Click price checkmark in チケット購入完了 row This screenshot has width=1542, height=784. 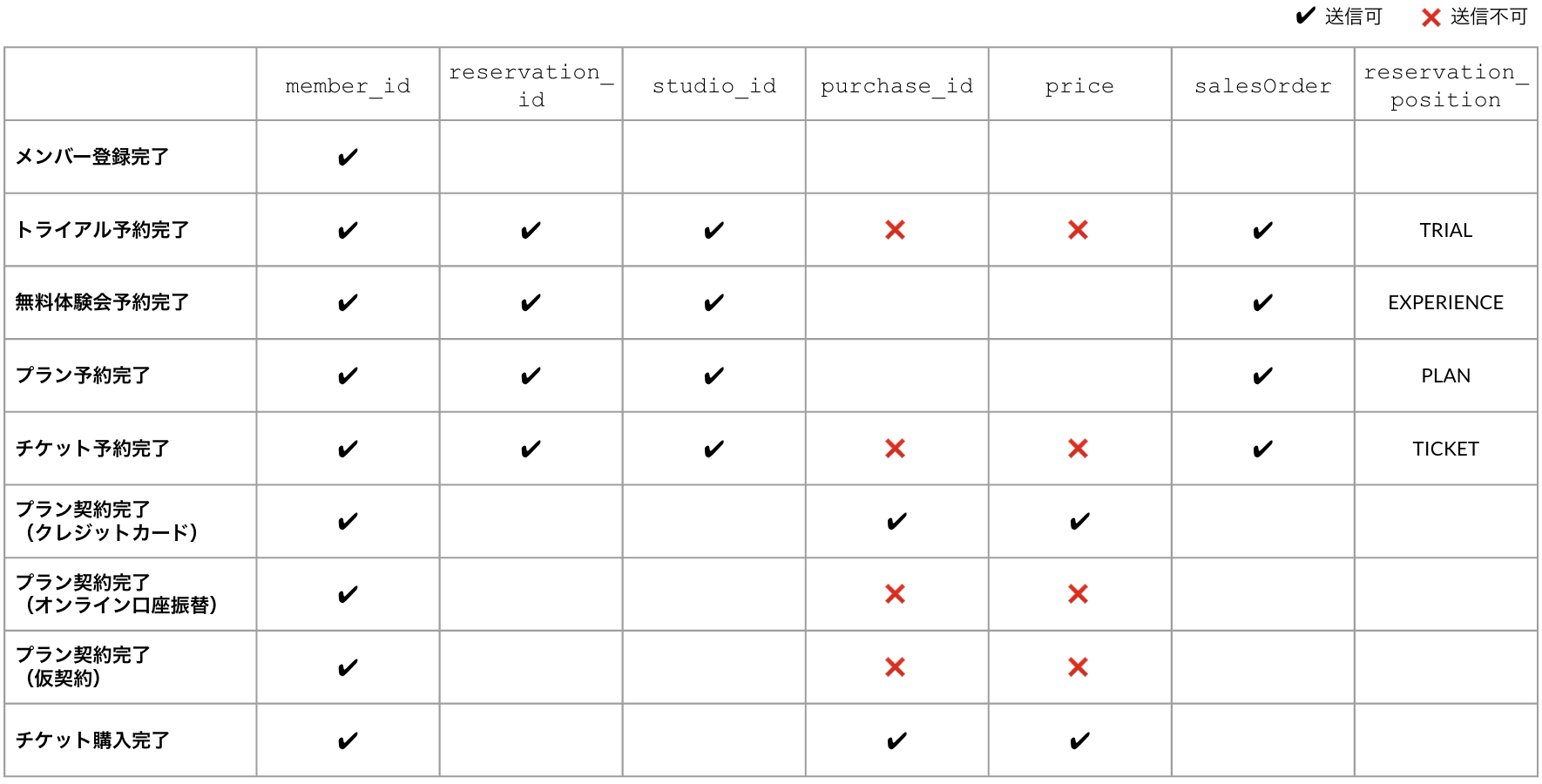(1079, 741)
